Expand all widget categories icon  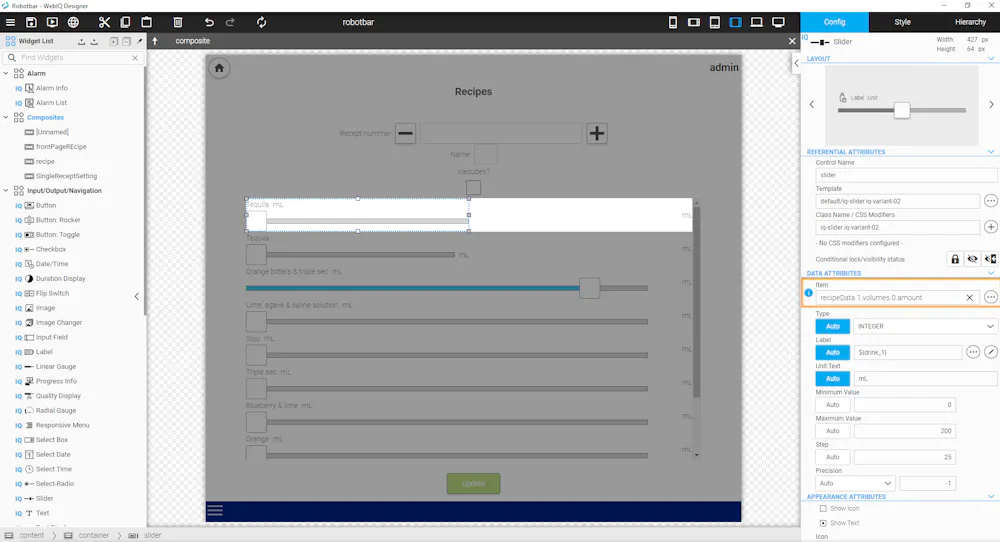pyautogui.click(x=114, y=41)
